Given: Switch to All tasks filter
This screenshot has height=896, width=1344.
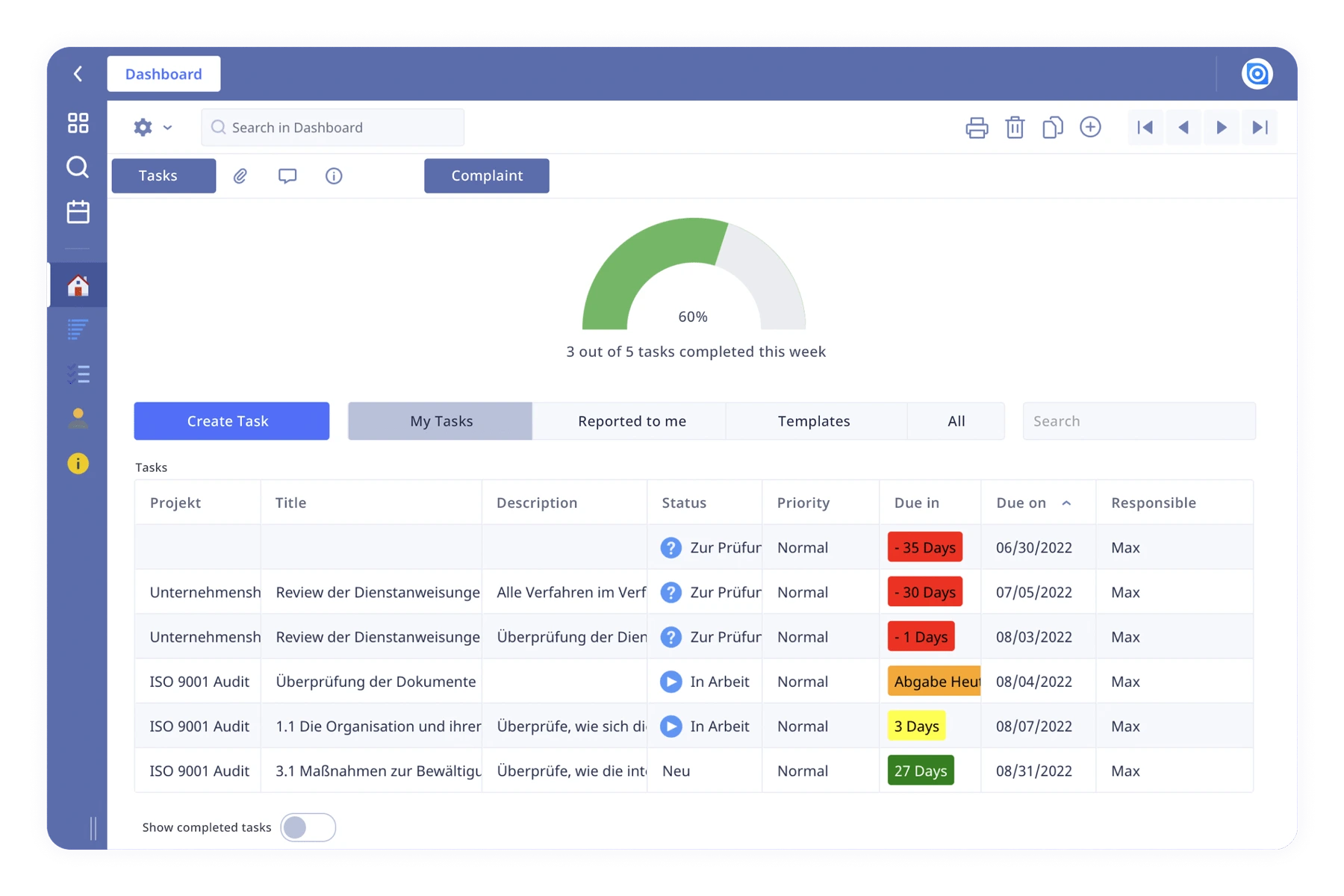Looking at the screenshot, I should point(956,421).
